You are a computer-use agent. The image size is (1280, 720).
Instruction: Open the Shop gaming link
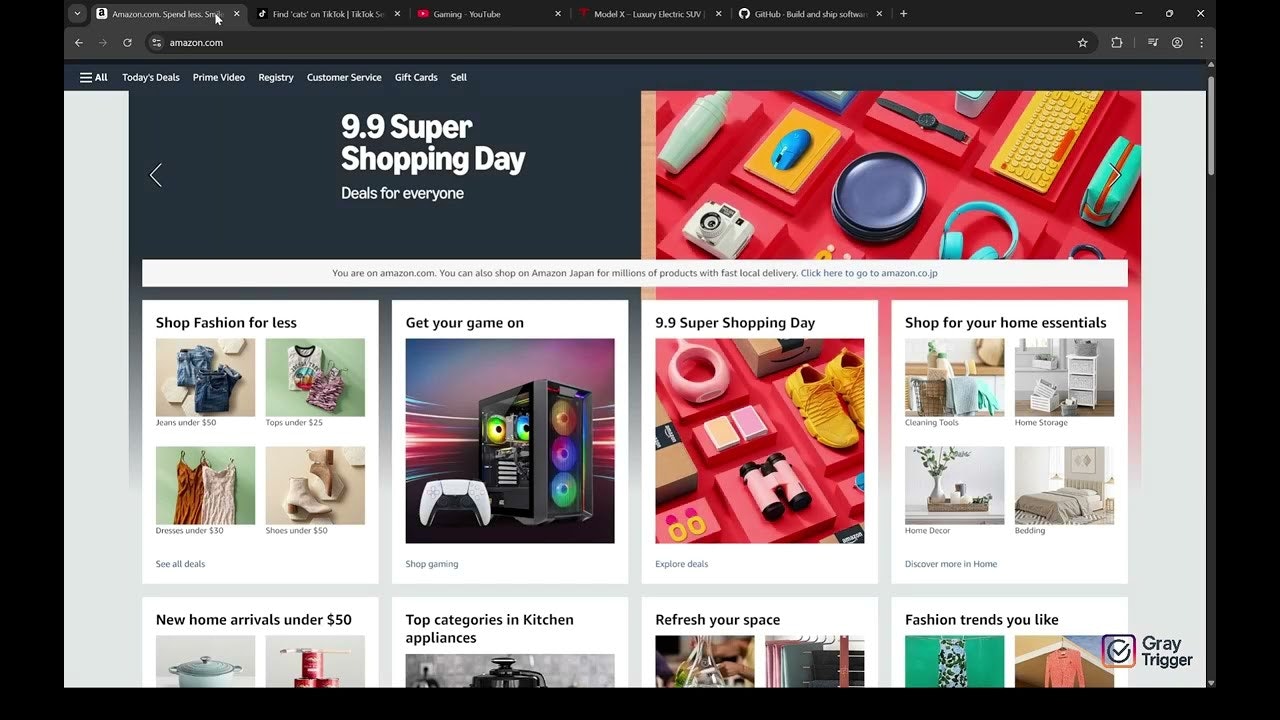tap(432, 564)
